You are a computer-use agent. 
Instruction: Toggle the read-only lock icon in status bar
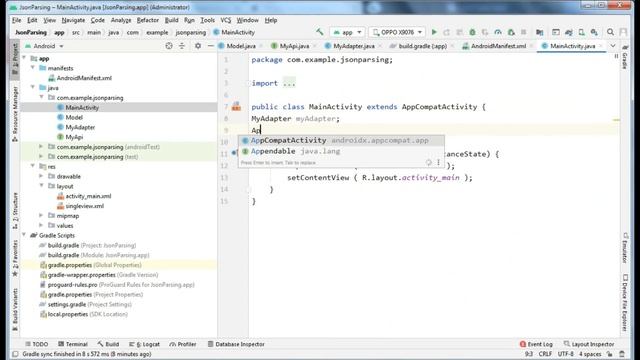pyautogui.click(x=609, y=354)
